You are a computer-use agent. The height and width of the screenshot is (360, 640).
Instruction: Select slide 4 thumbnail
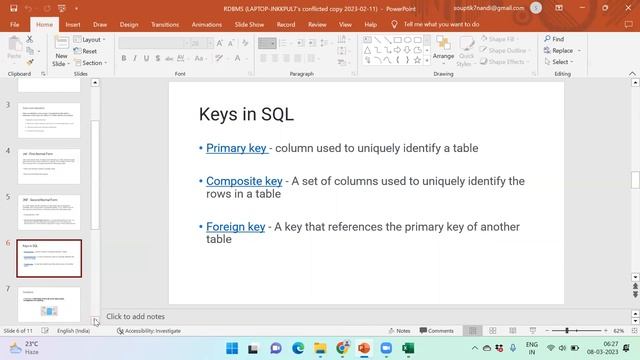49,166
